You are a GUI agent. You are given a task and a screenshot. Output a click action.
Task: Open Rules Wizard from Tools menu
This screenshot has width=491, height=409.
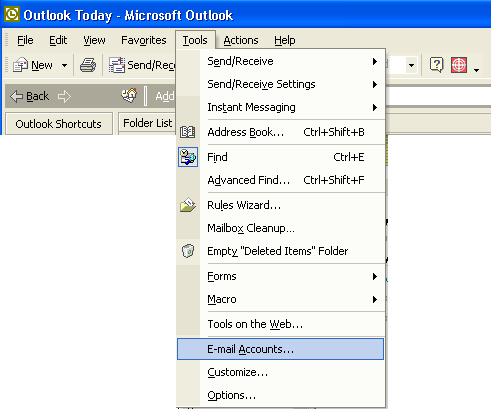tap(281, 205)
